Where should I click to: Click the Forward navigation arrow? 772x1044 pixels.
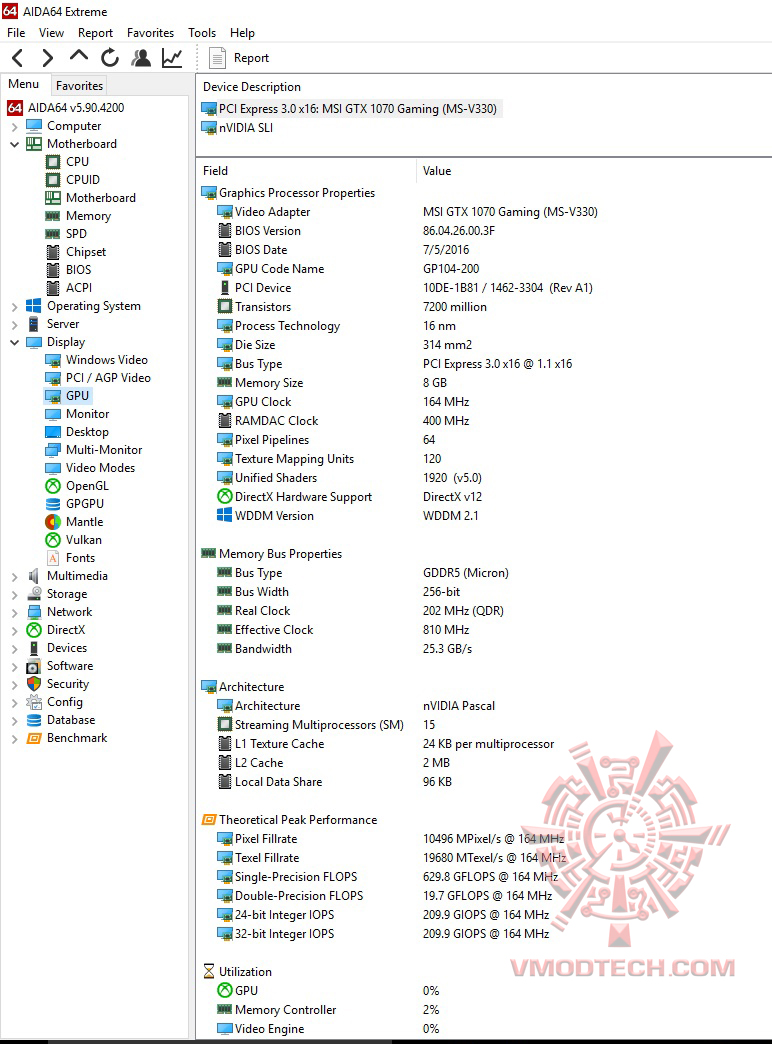pyautogui.click(x=47, y=58)
